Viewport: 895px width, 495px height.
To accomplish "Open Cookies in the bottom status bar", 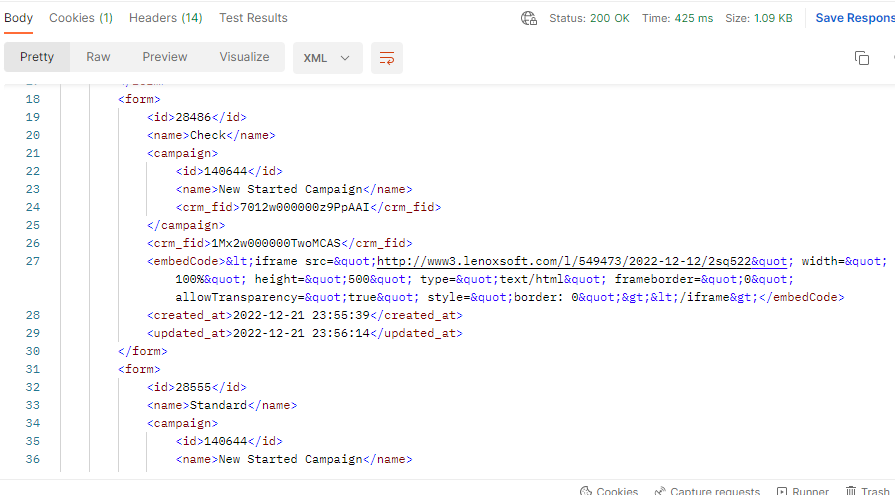I will pyautogui.click(x=609, y=491).
